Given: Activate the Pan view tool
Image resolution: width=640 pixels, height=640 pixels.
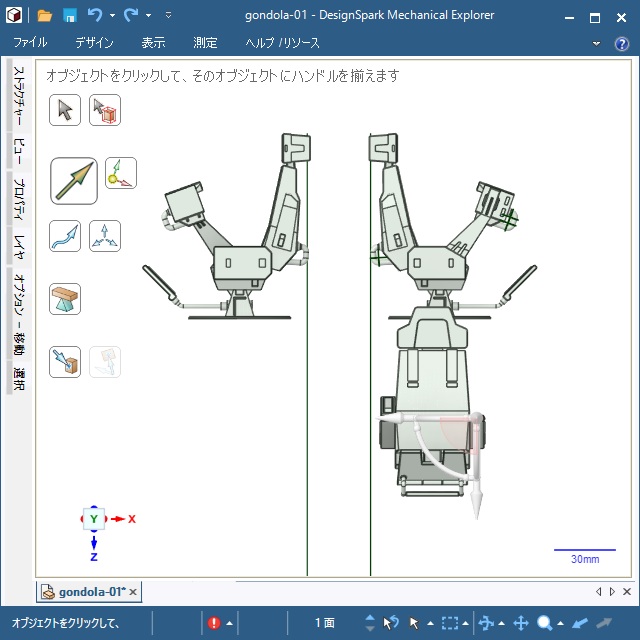Looking at the screenshot, I should coord(521,623).
